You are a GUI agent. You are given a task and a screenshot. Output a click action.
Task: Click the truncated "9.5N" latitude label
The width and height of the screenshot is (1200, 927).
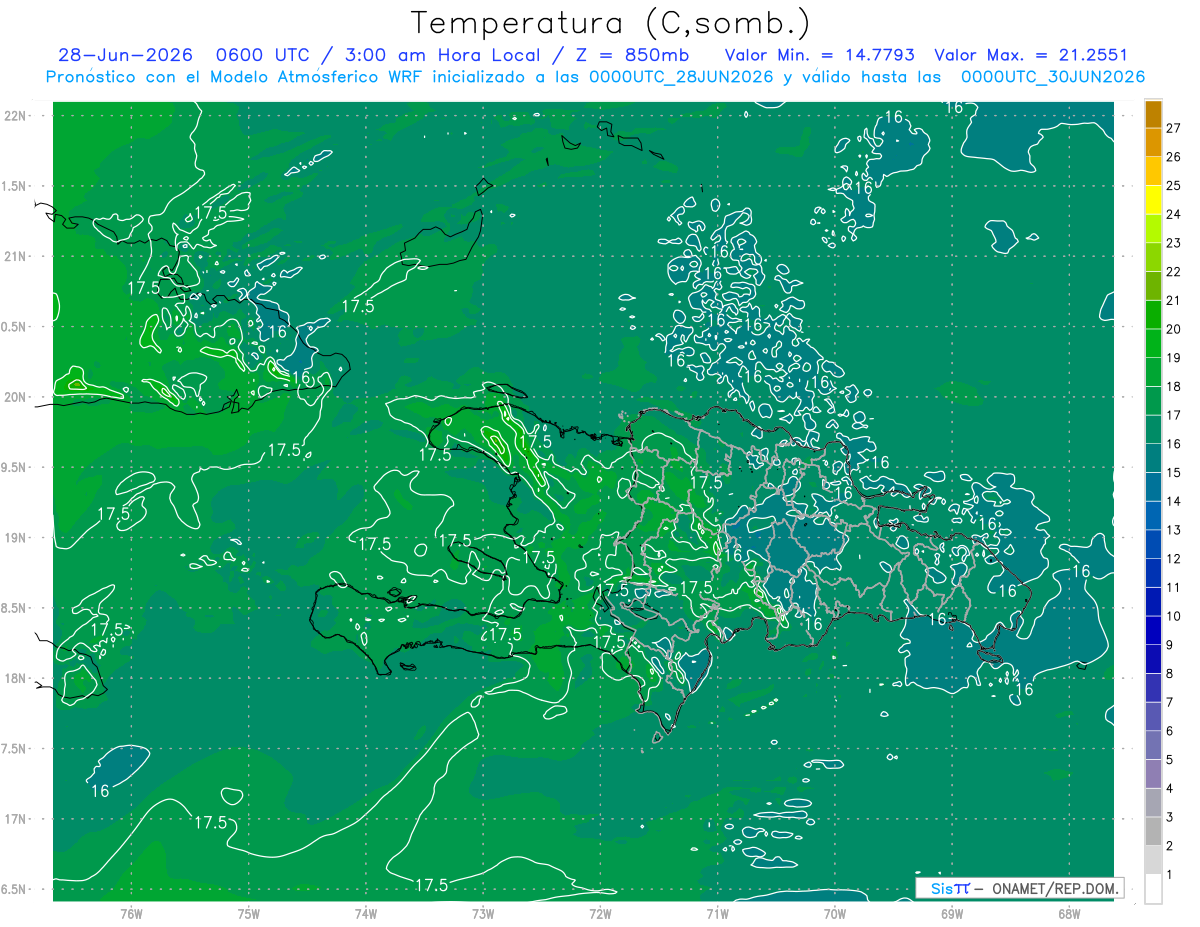tap(15, 467)
